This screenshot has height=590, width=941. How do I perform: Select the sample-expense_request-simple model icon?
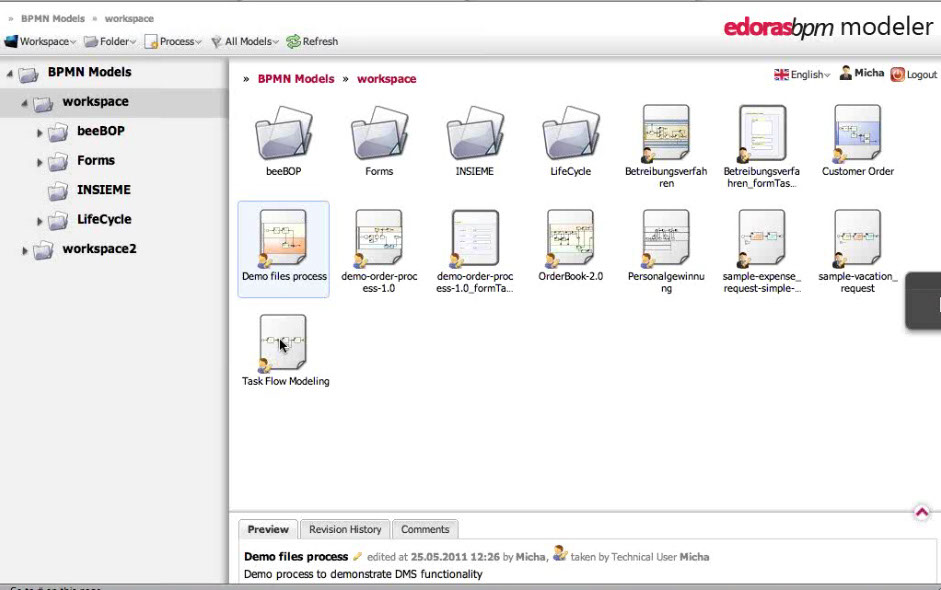pyautogui.click(x=762, y=238)
